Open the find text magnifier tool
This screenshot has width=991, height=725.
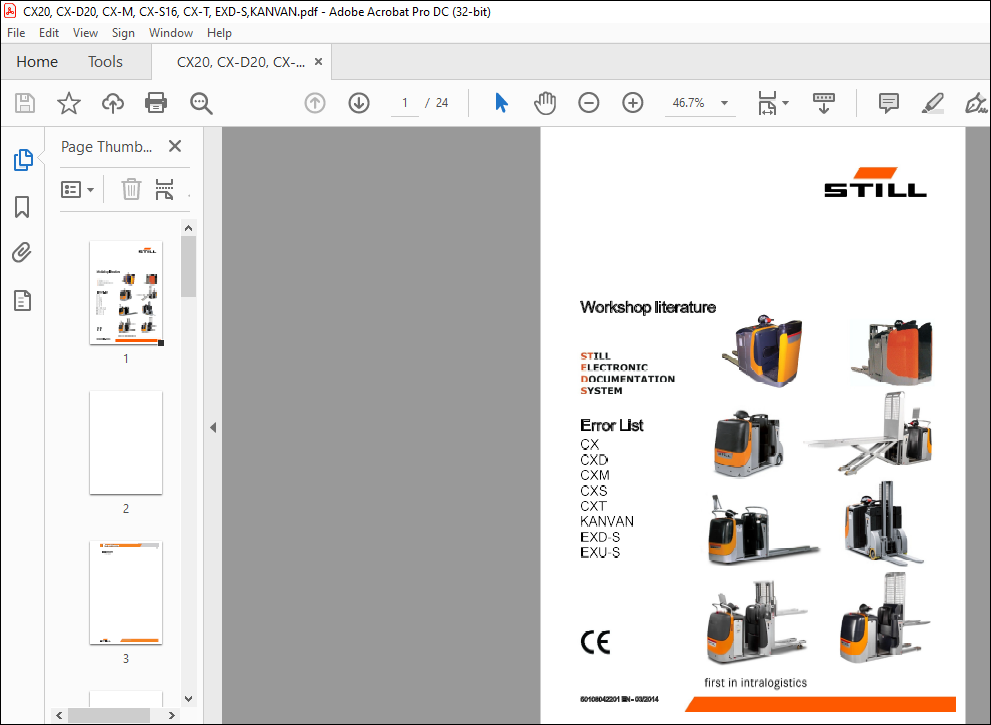point(201,103)
